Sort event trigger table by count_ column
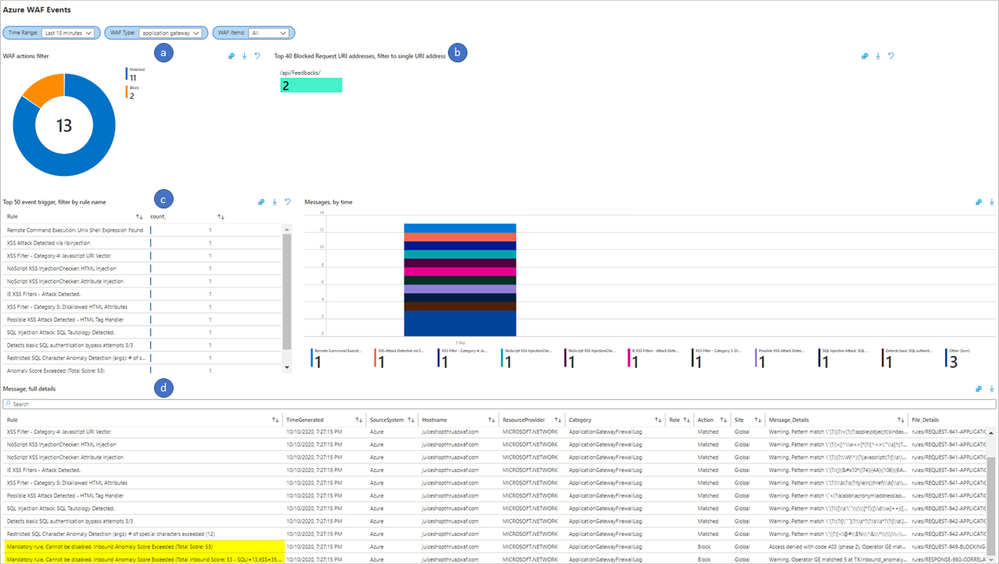 [x=220, y=217]
